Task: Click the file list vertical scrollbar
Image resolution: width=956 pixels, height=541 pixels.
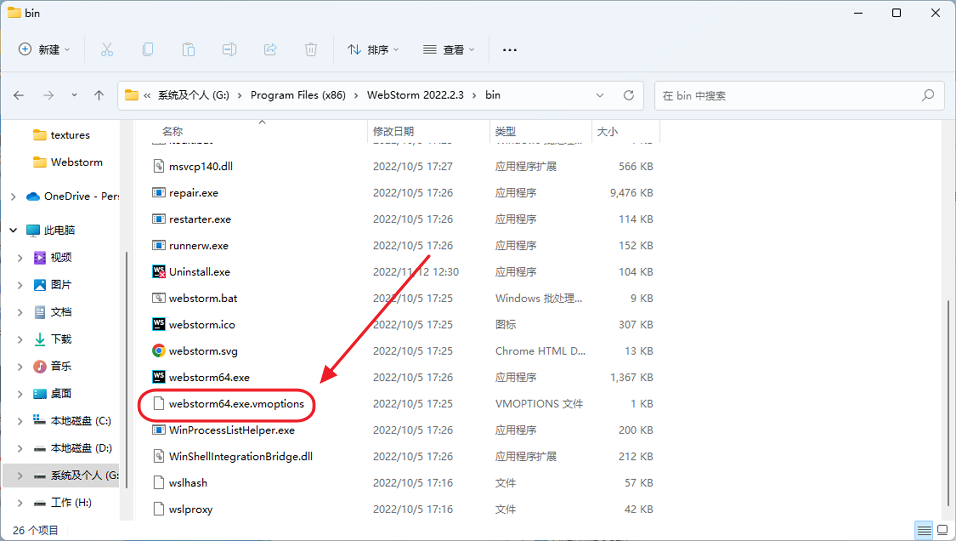Action: [x=947, y=404]
